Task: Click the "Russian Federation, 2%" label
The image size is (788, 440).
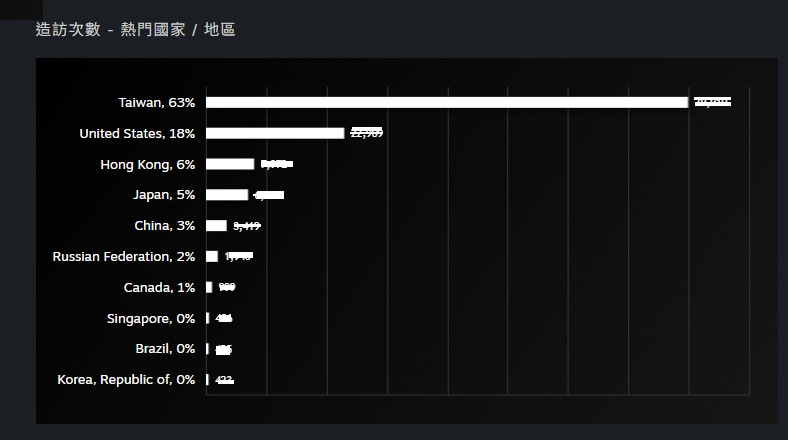Action: (x=124, y=257)
